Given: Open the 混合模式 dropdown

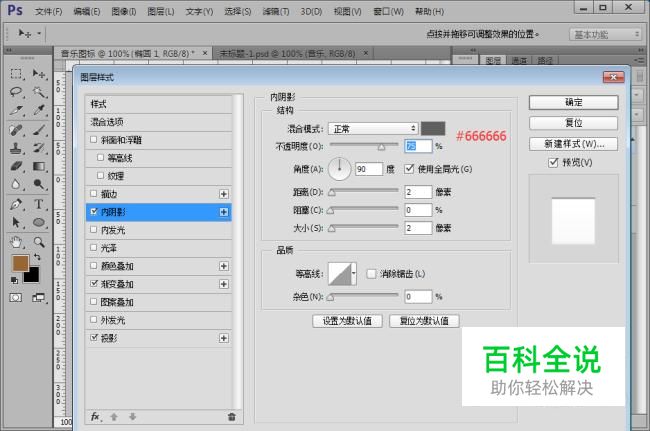Looking at the screenshot, I should (372, 128).
